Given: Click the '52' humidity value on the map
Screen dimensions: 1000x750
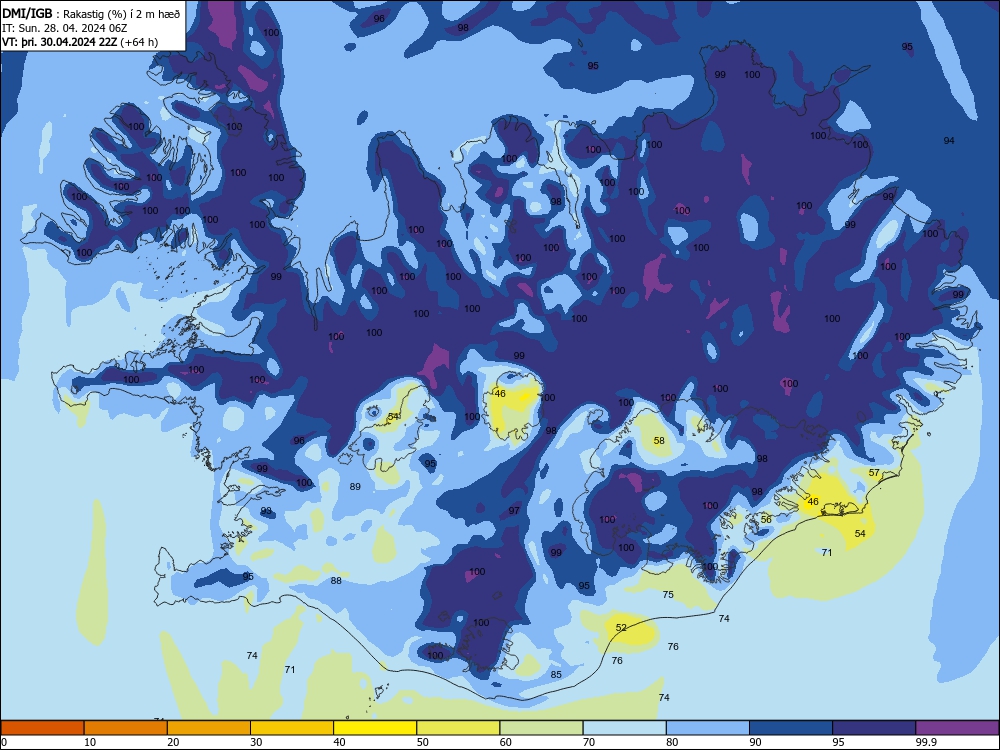Looking at the screenshot, I should click(621, 628).
